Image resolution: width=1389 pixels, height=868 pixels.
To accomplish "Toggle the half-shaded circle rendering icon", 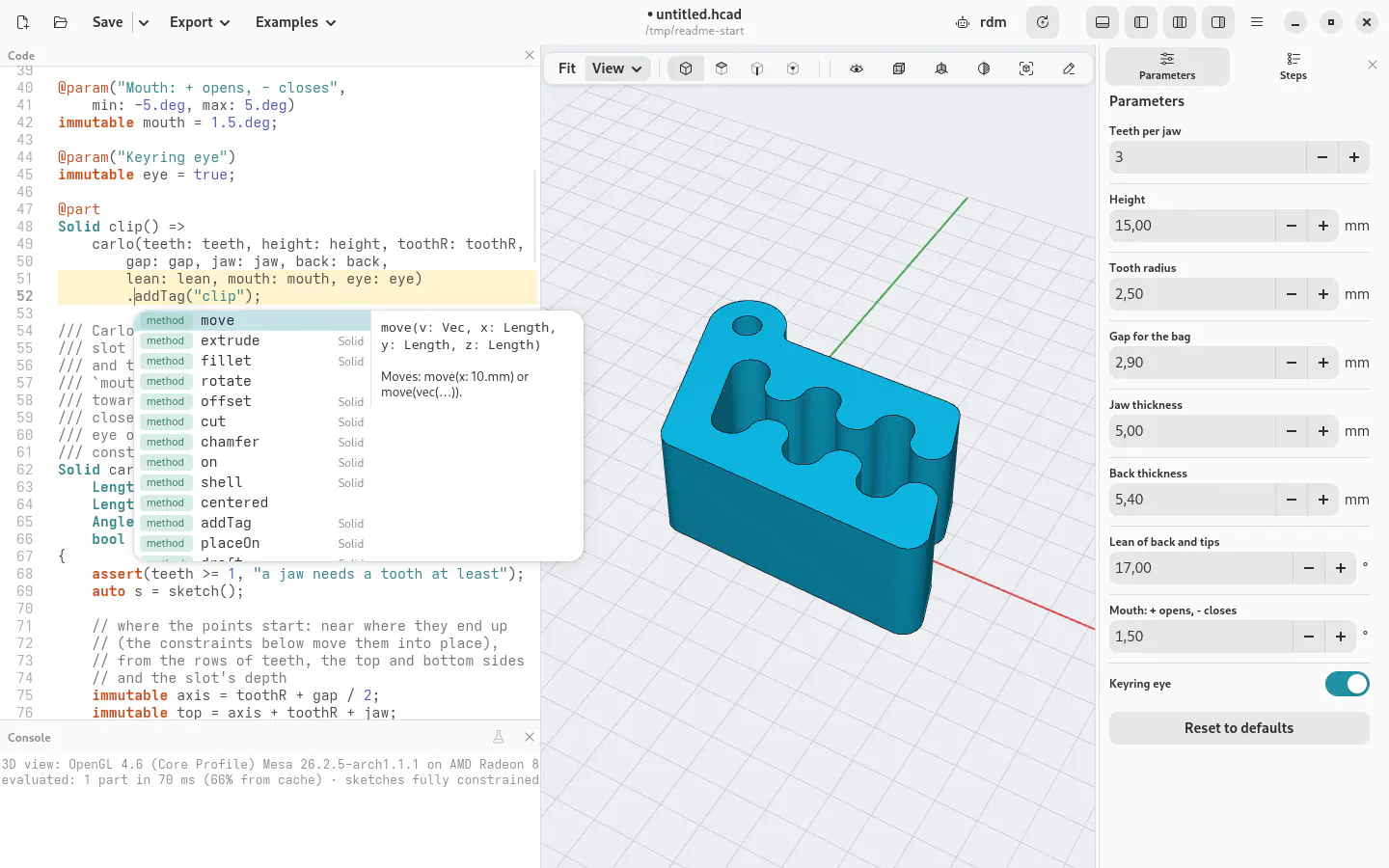I will [984, 68].
